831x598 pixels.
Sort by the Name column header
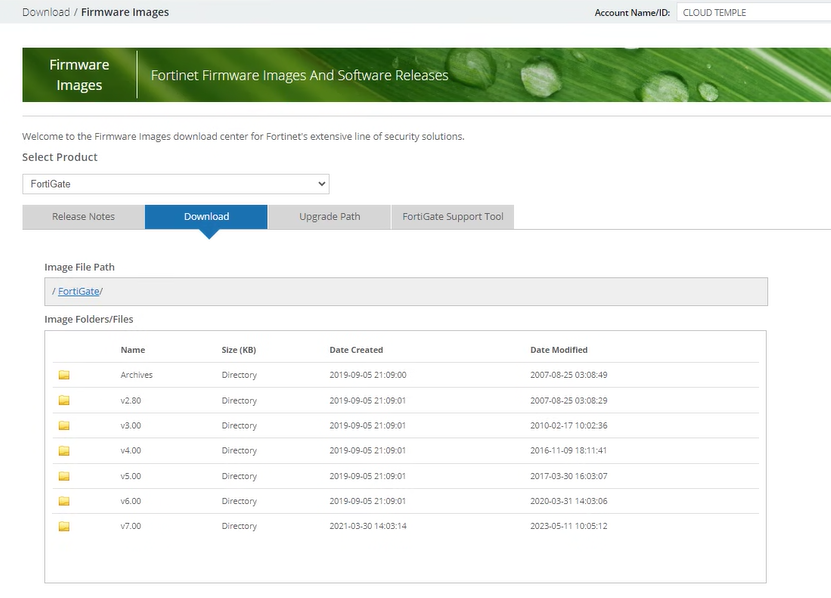pyautogui.click(x=132, y=350)
